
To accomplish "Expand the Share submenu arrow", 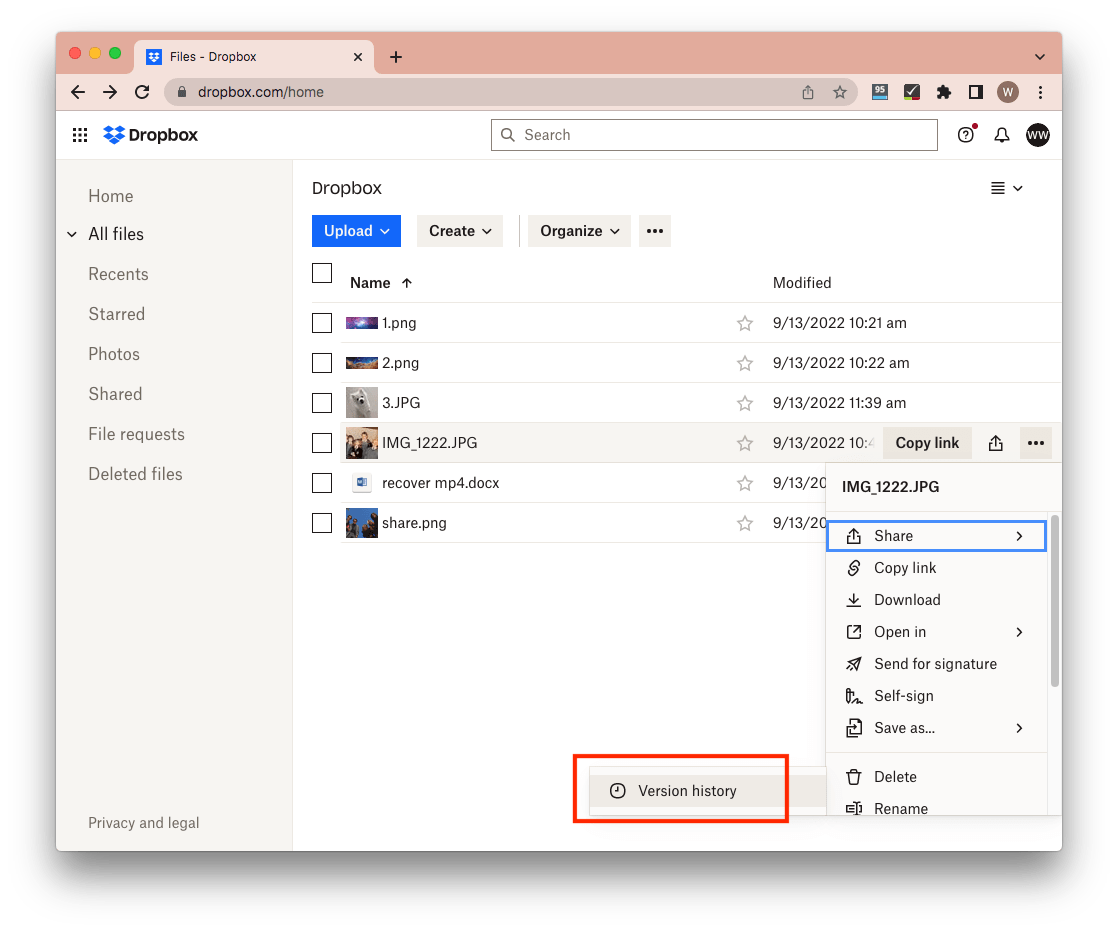I will tap(1020, 536).
